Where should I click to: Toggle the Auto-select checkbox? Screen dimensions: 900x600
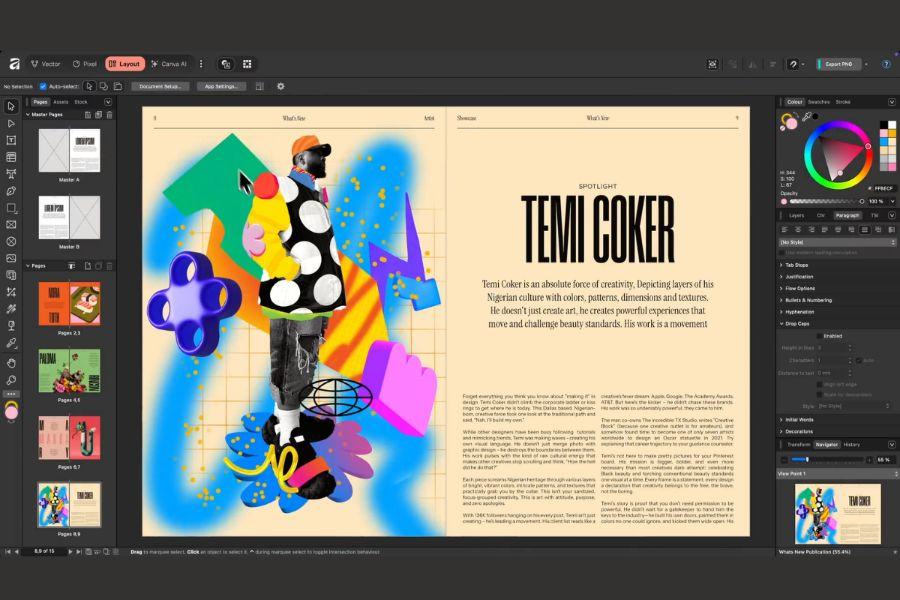(x=43, y=87)
